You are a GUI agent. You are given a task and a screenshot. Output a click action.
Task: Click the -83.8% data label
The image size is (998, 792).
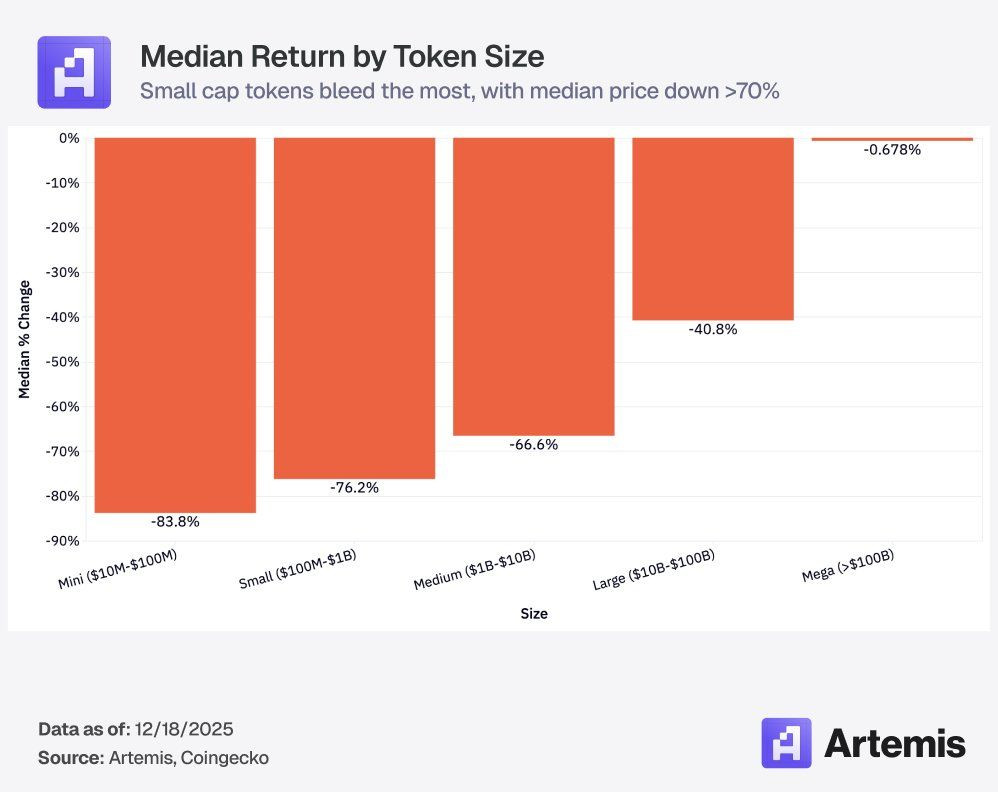tap(175, 522)
